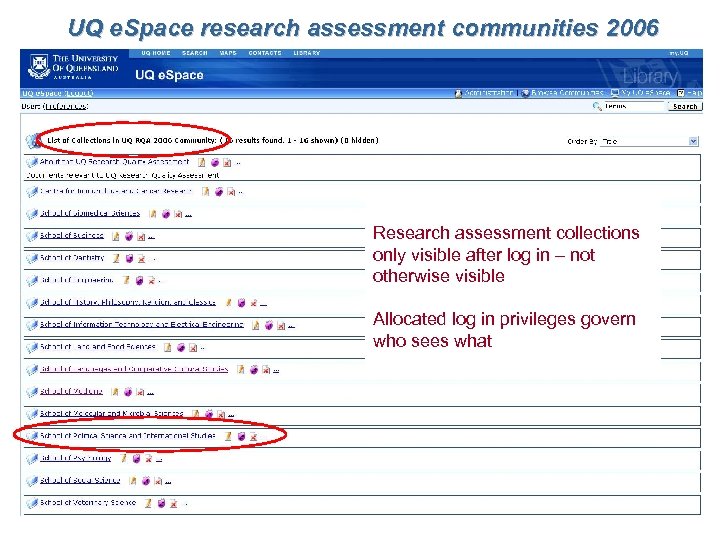Image resolution: width=720 pixels, height=540 pixels.
Task: Open About the UQ Research Quality Assessment collection
Action: click(114, 162)
